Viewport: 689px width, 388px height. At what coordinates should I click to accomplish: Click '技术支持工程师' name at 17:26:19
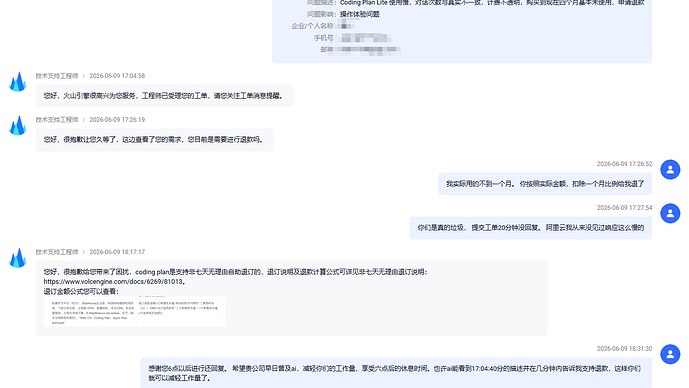(x=57, y=120)
